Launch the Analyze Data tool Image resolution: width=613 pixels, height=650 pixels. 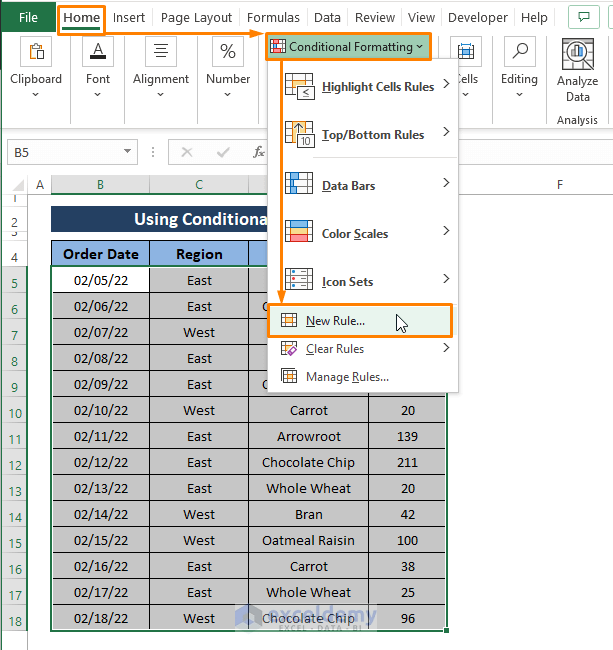point(577,70)
